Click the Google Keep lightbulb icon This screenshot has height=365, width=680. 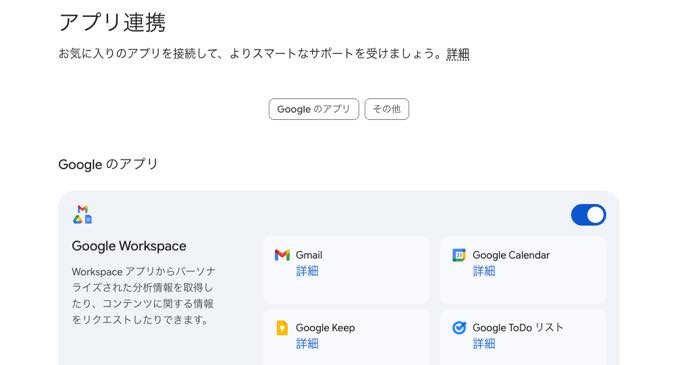282,328
